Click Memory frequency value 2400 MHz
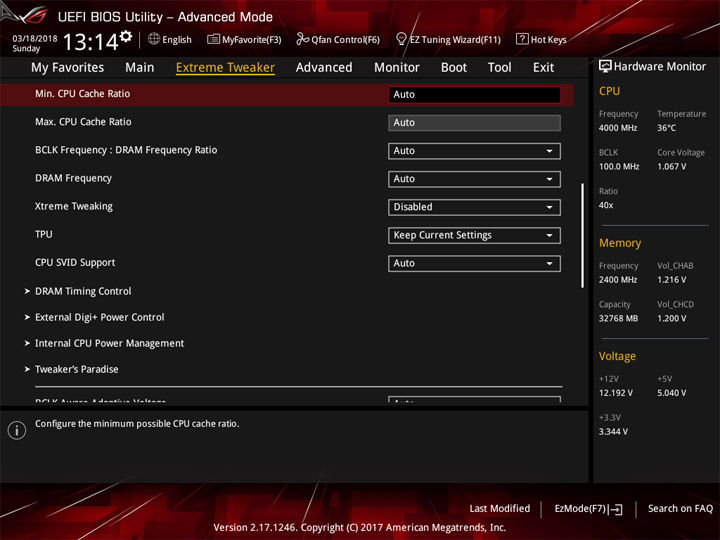 (618, 280)
